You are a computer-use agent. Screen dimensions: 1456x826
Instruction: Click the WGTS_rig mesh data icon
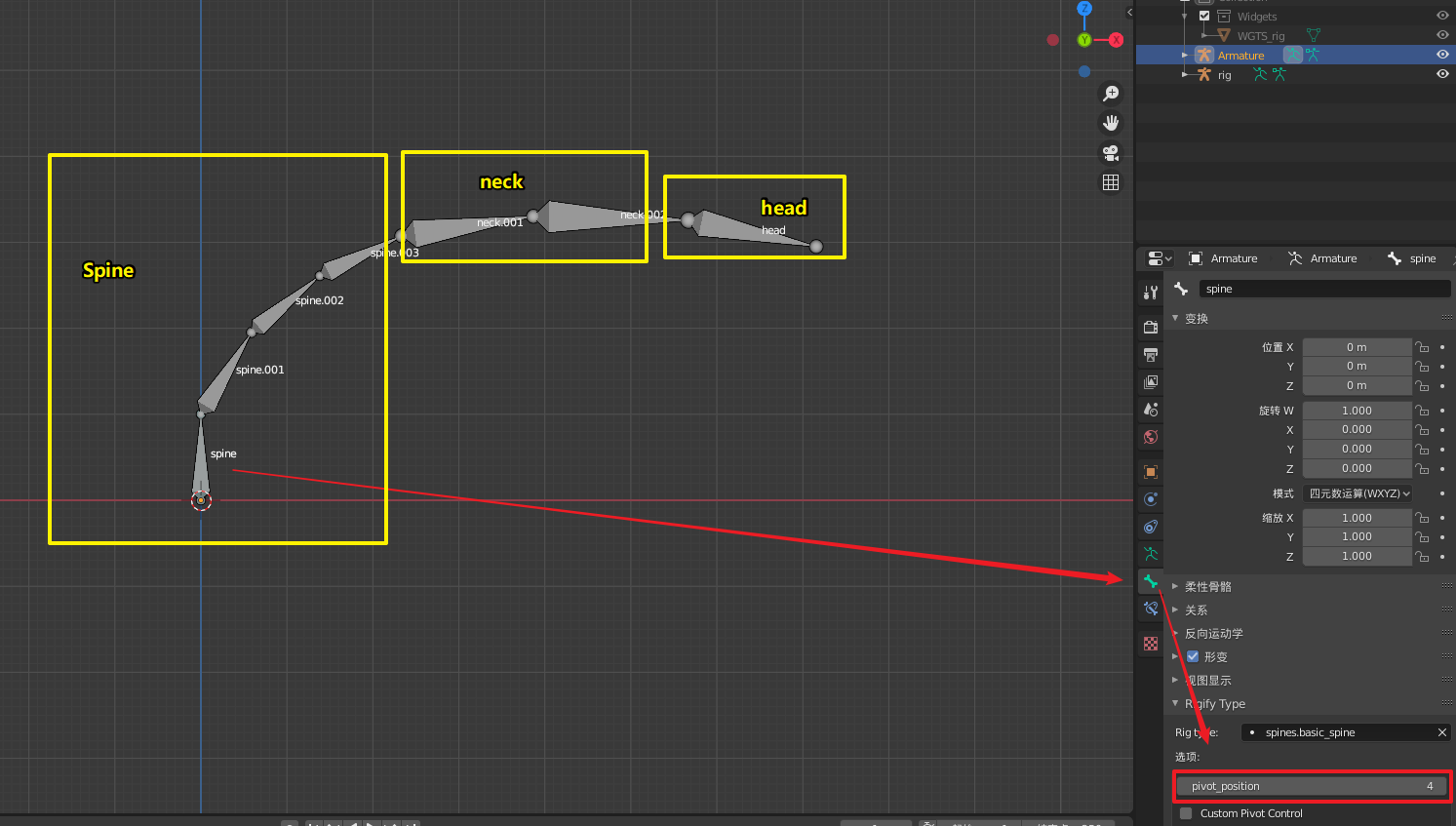tap(1314, 35)
